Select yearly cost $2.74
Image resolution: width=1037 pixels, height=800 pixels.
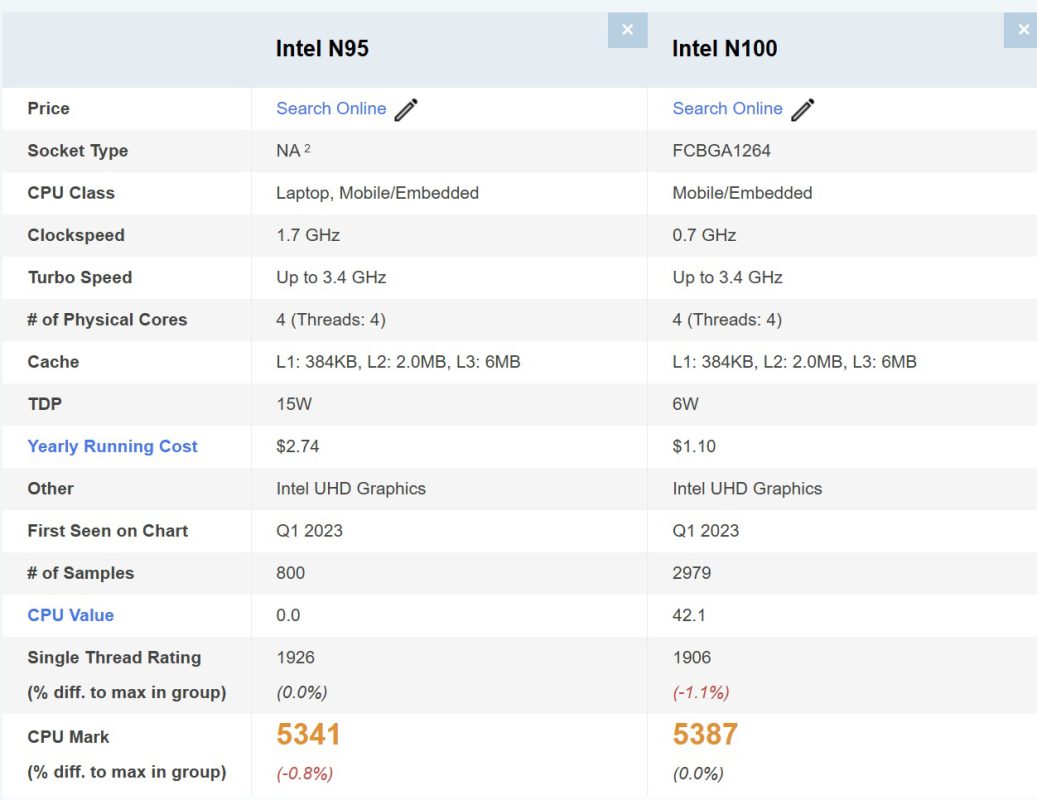pos(298,446)
